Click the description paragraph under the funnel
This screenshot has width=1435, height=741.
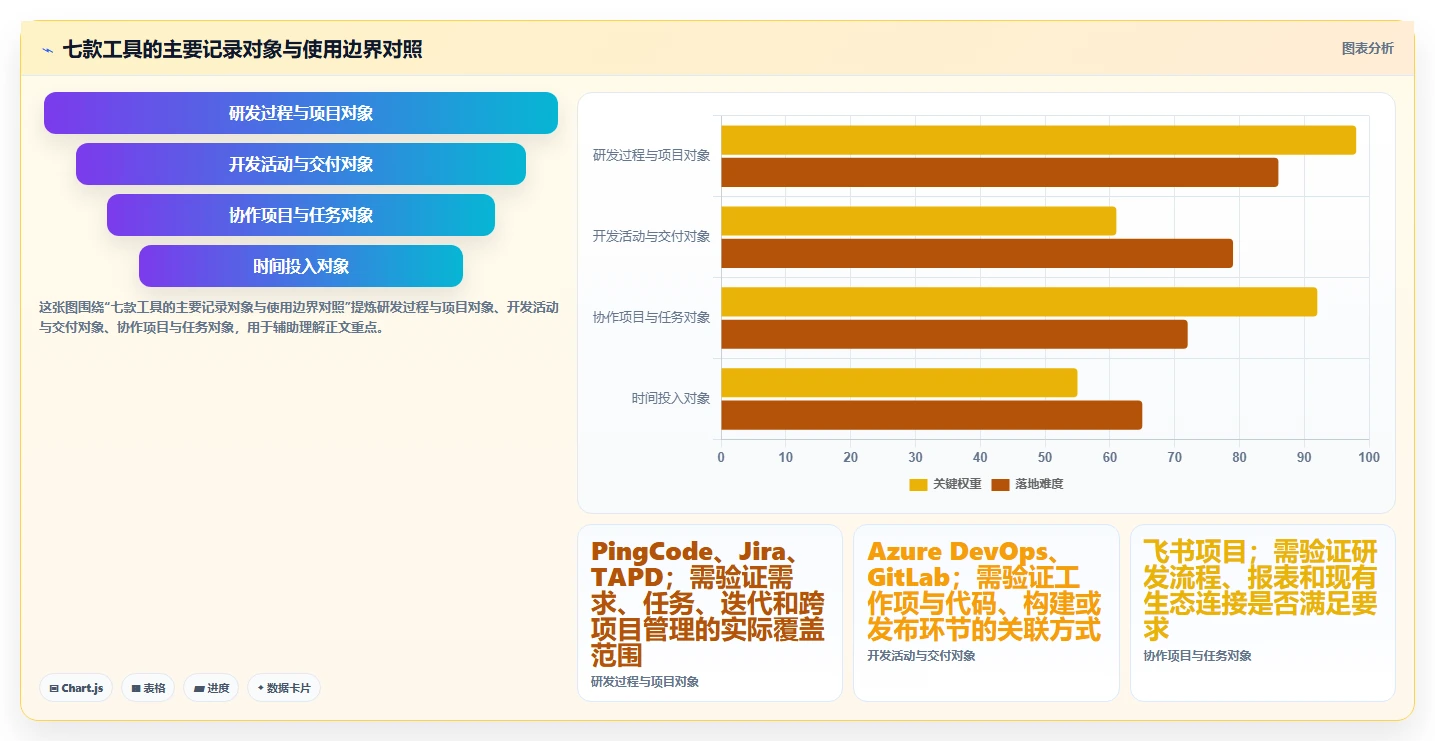point(298,317)
